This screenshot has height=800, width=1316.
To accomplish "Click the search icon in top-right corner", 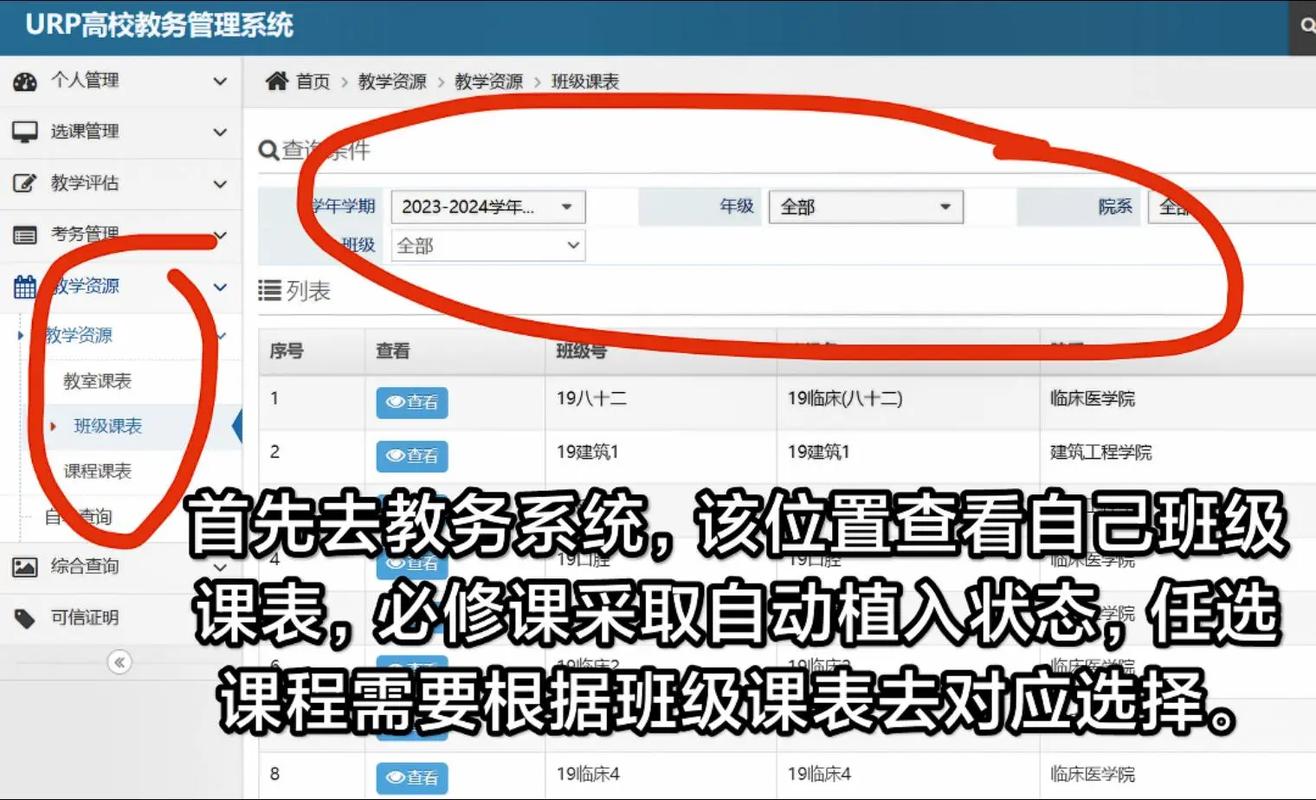I will [x=1308, y=27].
